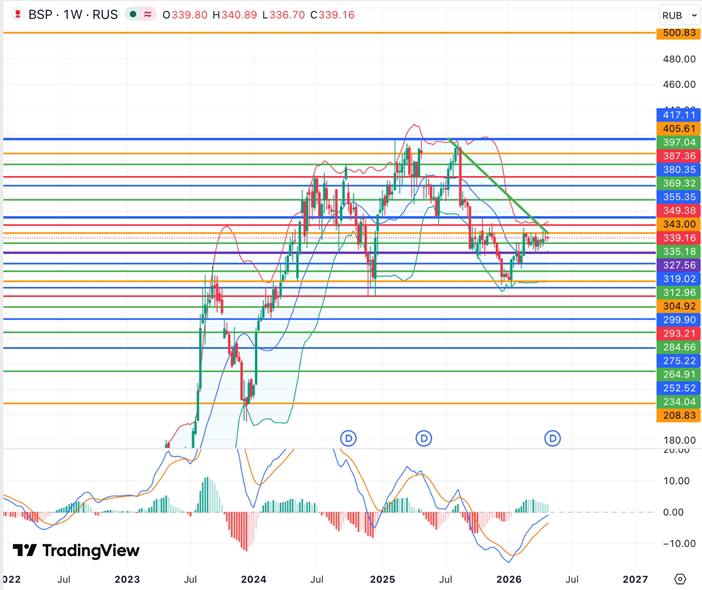Click the rightmost dividend D marker
The image size is (702, 590).
[x=553, y=438]
